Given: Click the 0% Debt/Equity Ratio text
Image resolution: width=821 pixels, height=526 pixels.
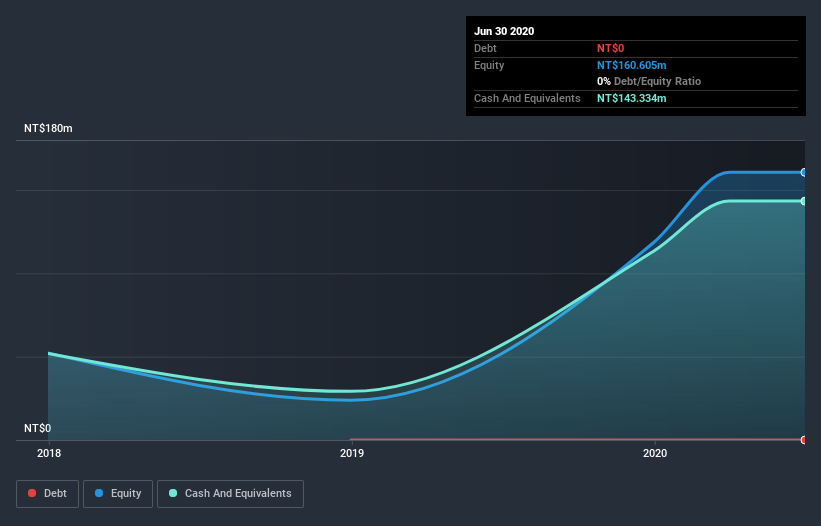Looking at the screenshot, I should click(x=649, y=81).
